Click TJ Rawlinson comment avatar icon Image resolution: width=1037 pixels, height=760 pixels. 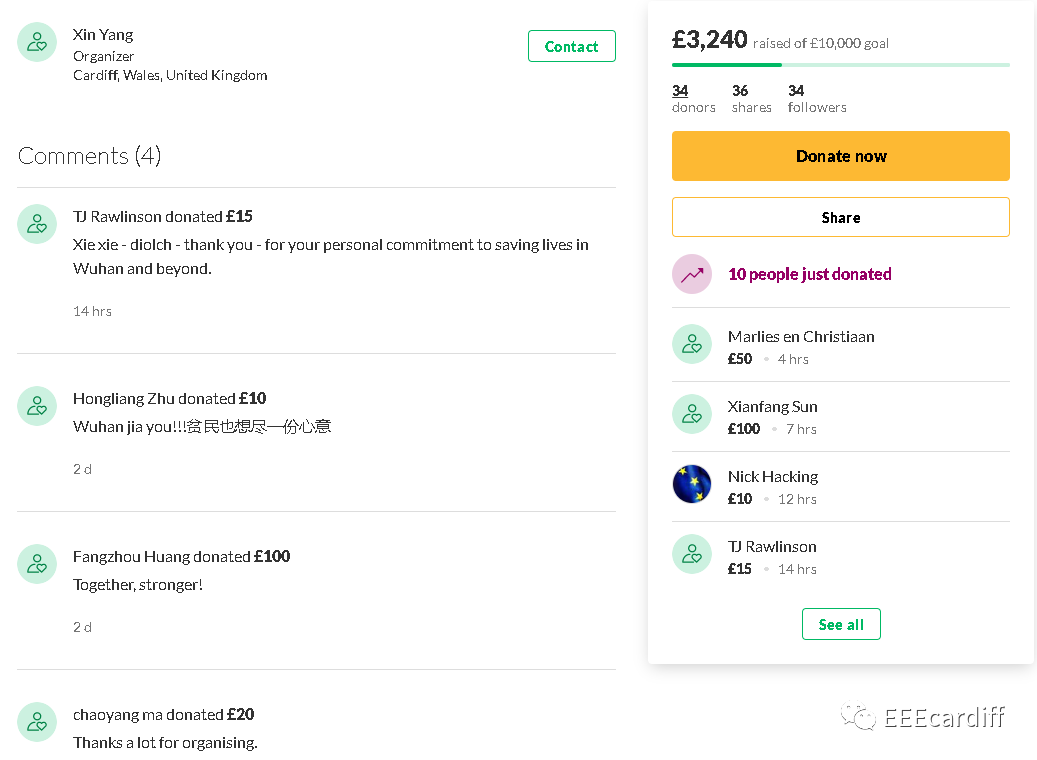coord(37,224)
